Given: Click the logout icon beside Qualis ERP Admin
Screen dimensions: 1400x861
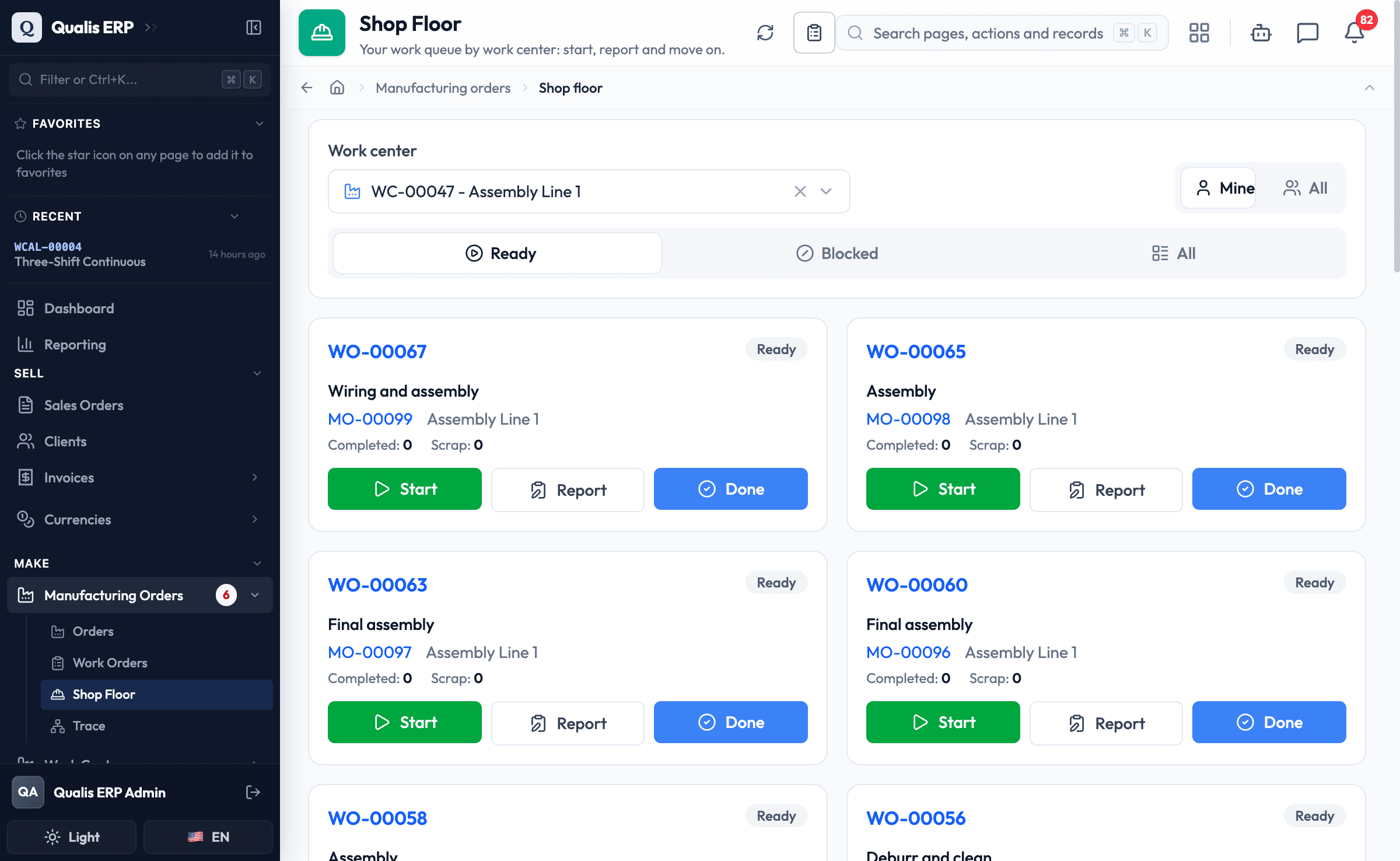Looking at the screenshot, I should point(253,792).
